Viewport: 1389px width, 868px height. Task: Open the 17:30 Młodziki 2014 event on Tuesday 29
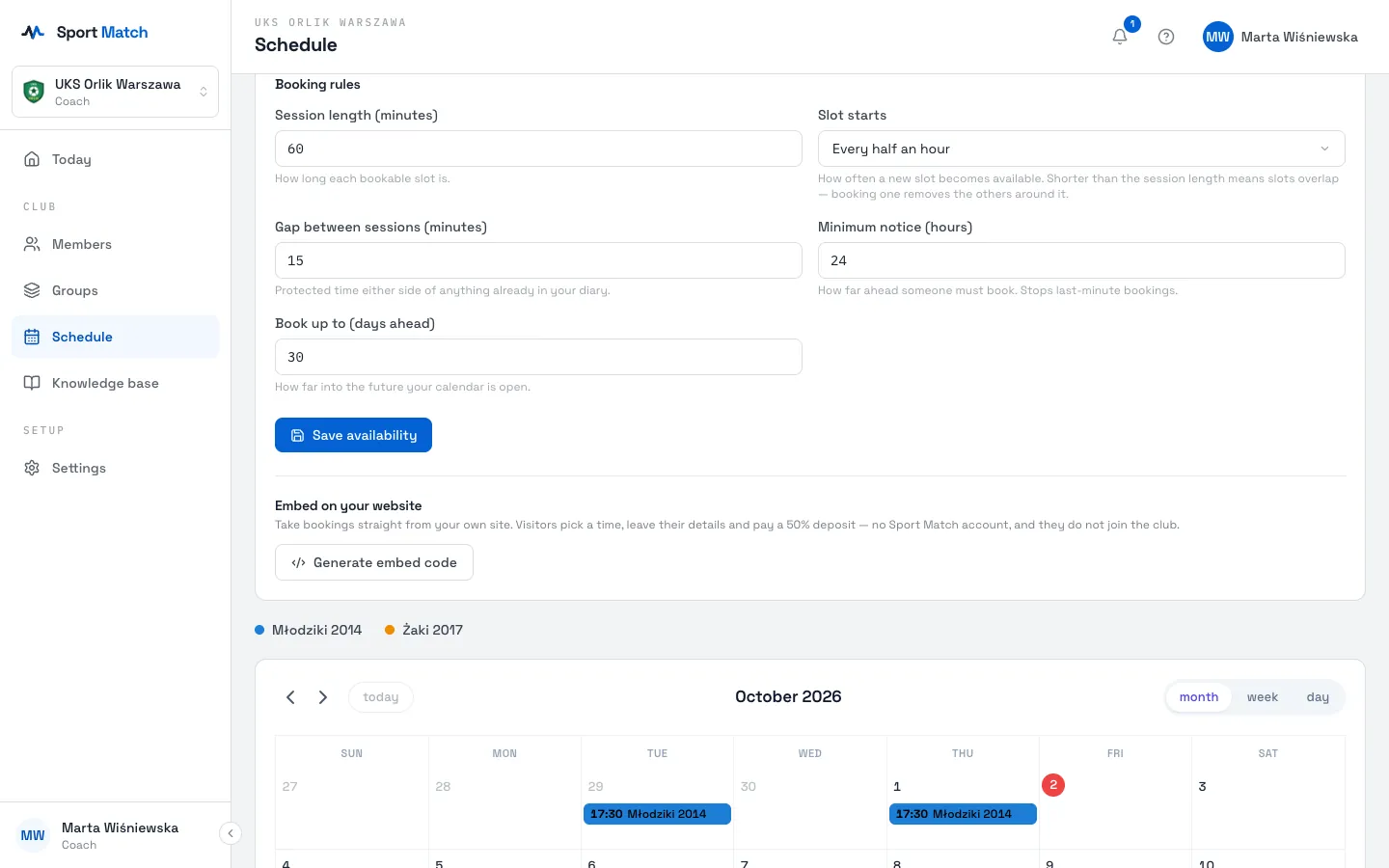pos(657,814)
